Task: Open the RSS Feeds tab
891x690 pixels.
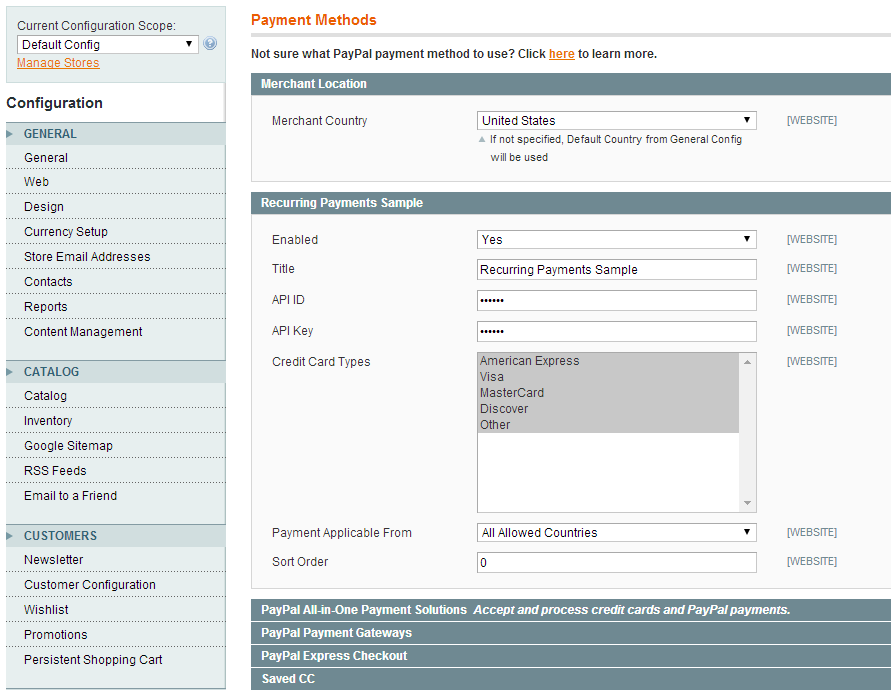Action: tap(115, 471)
